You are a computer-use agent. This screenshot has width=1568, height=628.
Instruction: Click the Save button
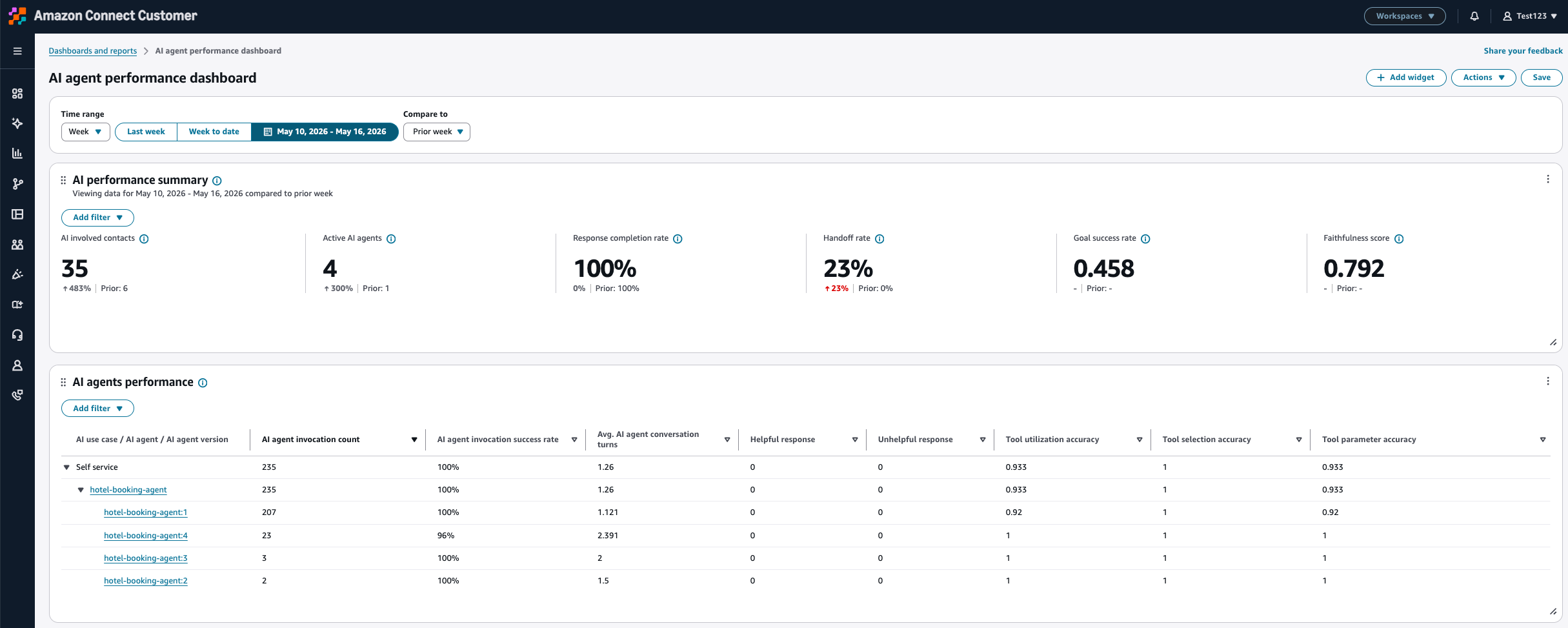1542,77
